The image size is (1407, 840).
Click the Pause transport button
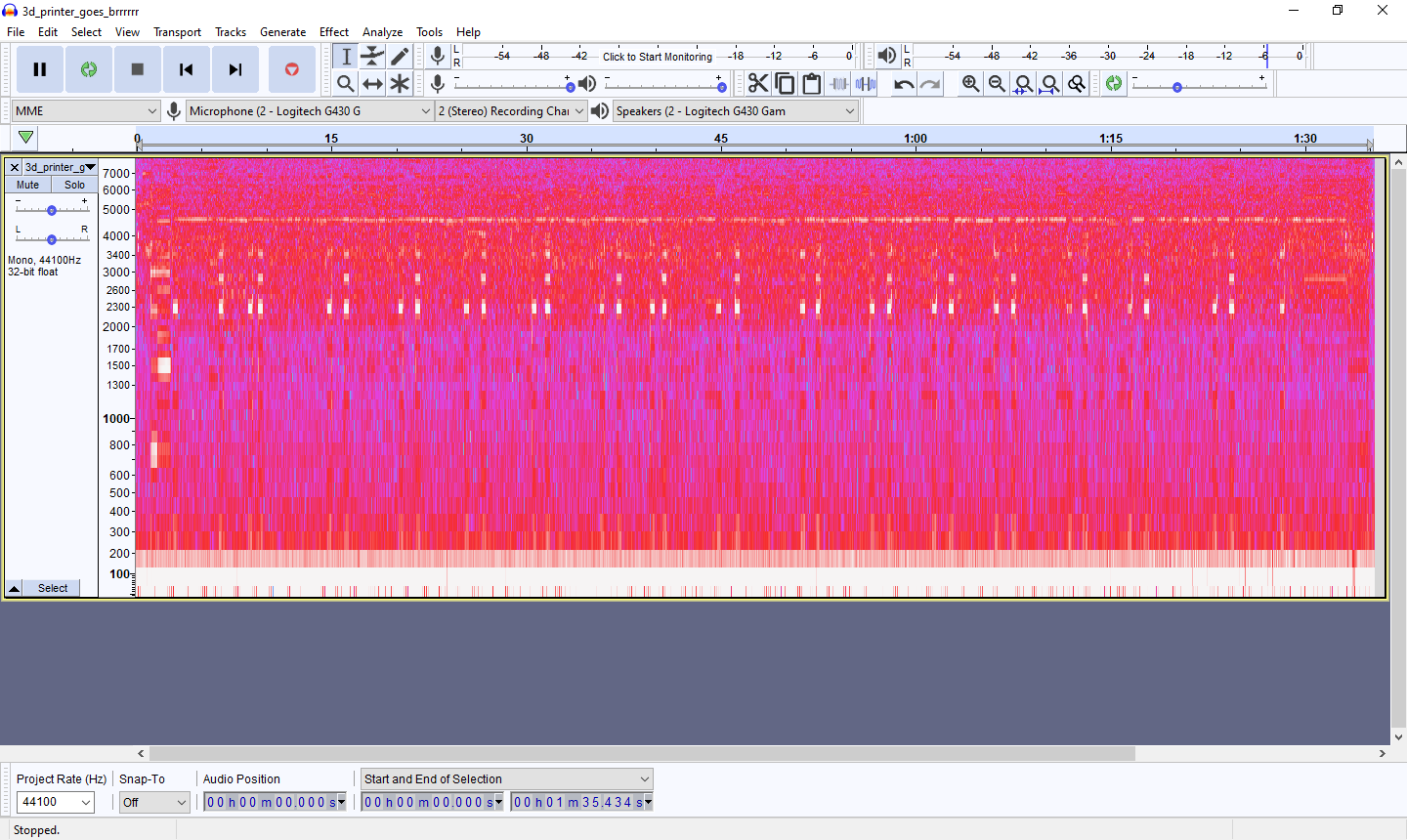coord(40,69)
